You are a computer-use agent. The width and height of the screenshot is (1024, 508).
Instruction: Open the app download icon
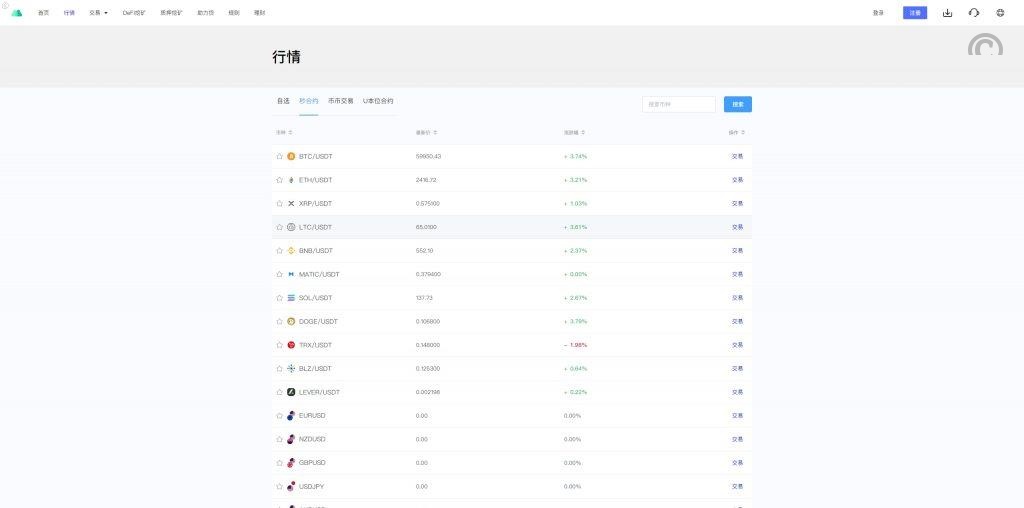click(x=947, y=12)
